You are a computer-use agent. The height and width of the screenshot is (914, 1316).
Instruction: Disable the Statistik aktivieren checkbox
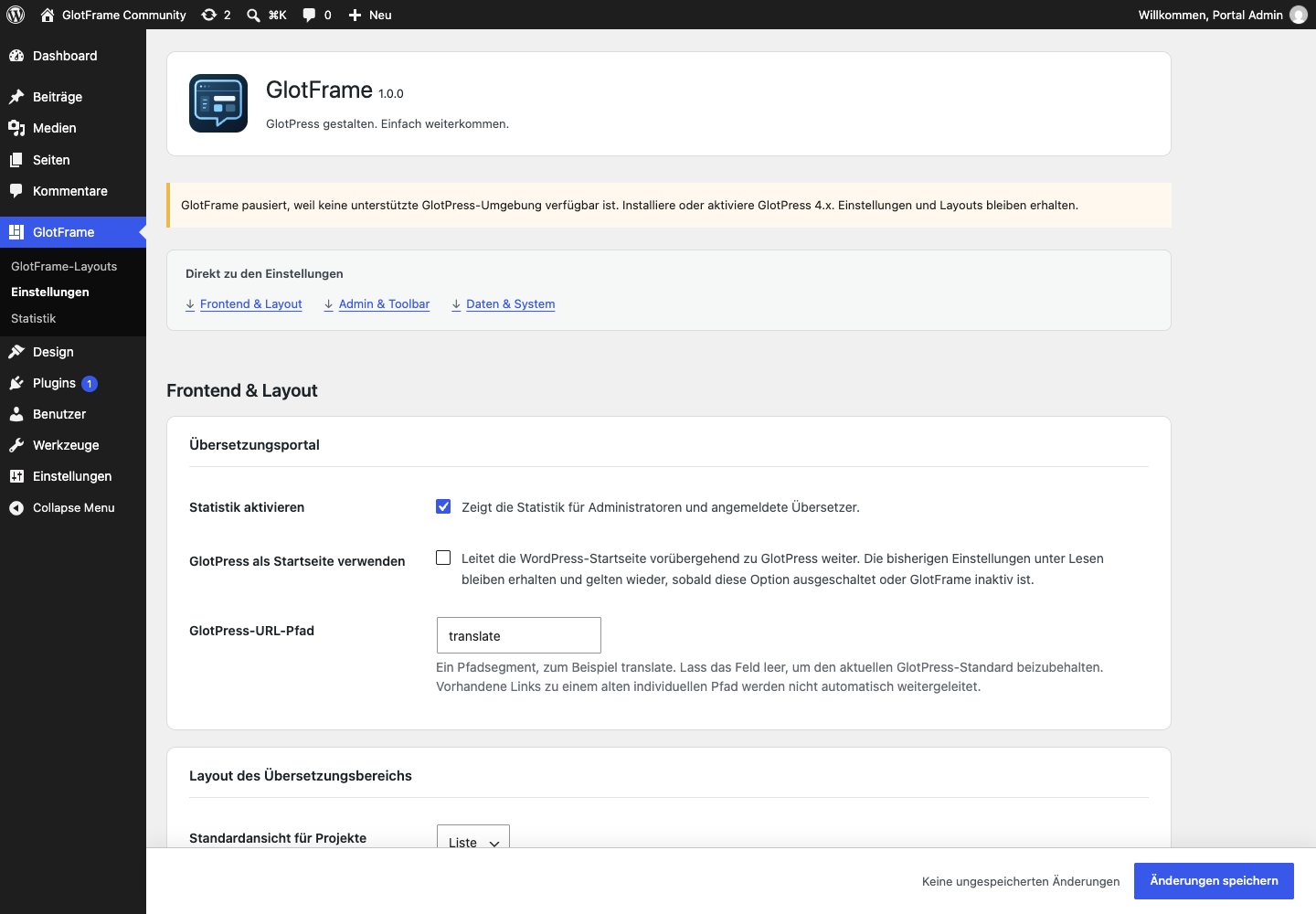pyautogui.click(x=443, y=506)
